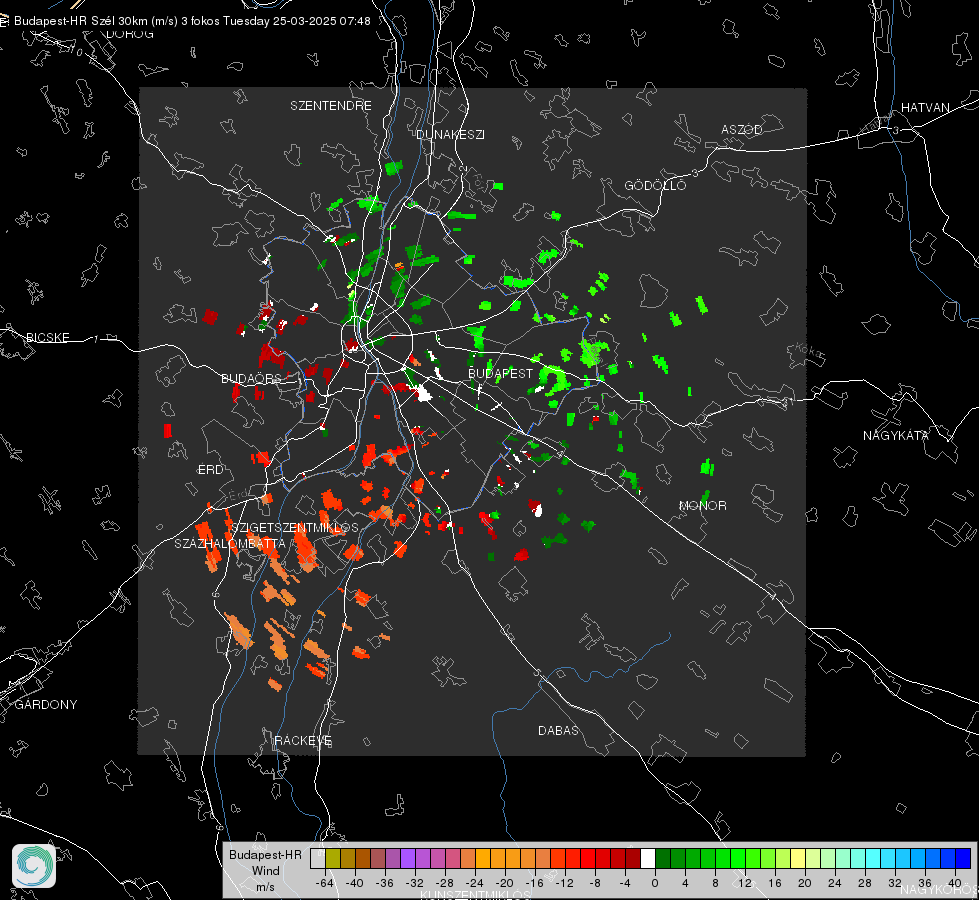Click the -12 value on the wind scale
Viewport: 979px width, 900px height.
[x=564, y=883]
